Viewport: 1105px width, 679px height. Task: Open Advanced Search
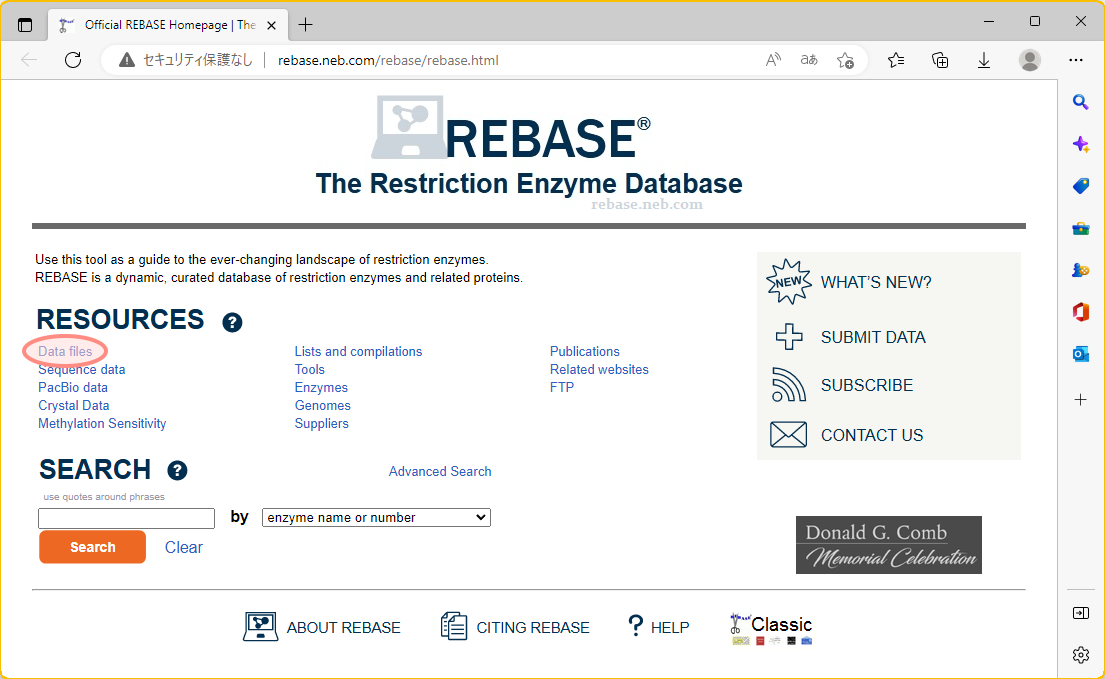[x=440, y=471]
